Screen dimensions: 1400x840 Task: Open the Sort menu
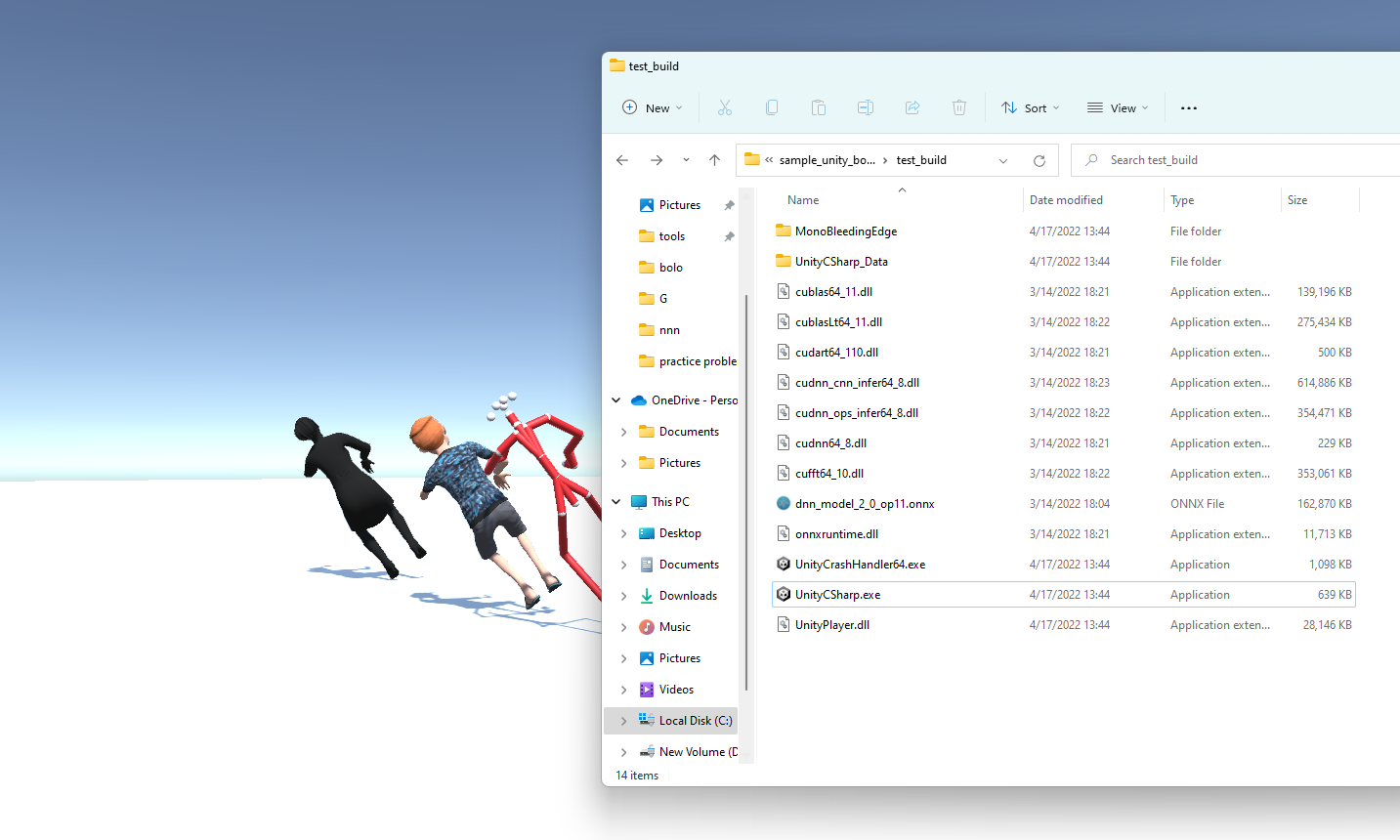(1030, 107)
